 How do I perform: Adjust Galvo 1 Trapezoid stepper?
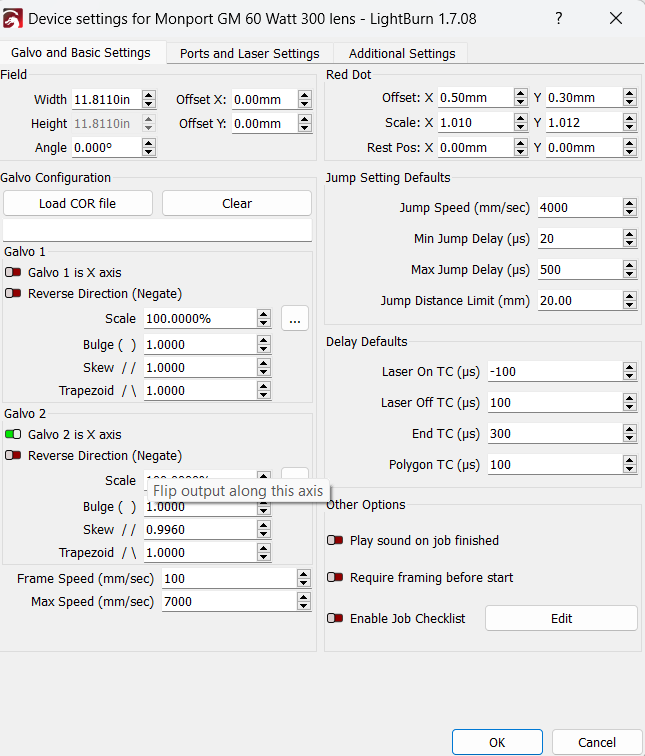click(x=264, y=391)
